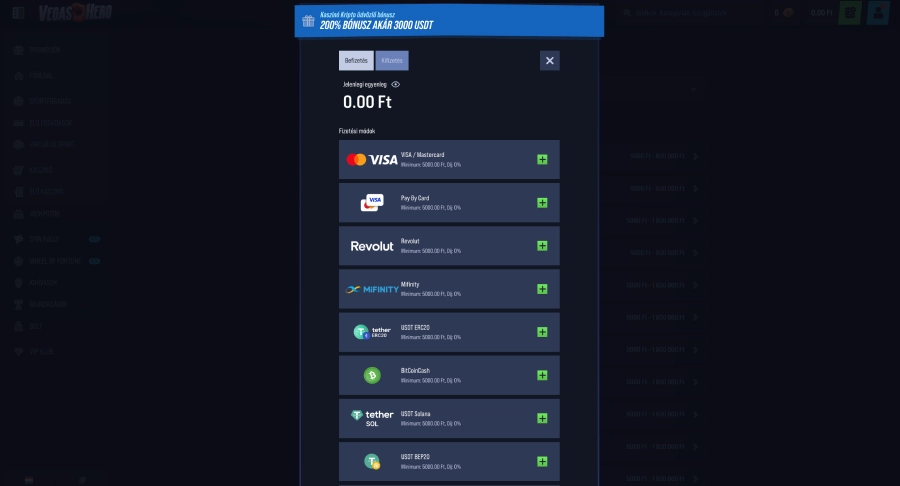Open Wheel of Fortune in the sidebar
Viewport: 900px width, 486px height.
[x=57, y=261]
